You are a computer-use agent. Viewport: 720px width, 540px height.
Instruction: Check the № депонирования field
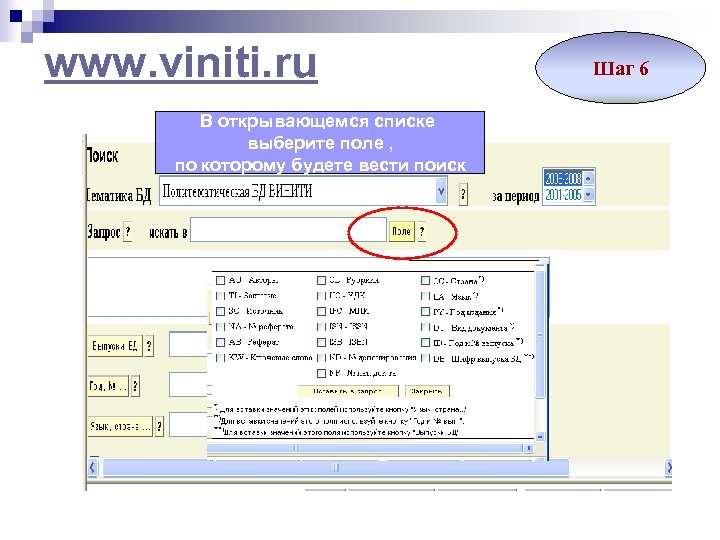(x=321, y=357)
